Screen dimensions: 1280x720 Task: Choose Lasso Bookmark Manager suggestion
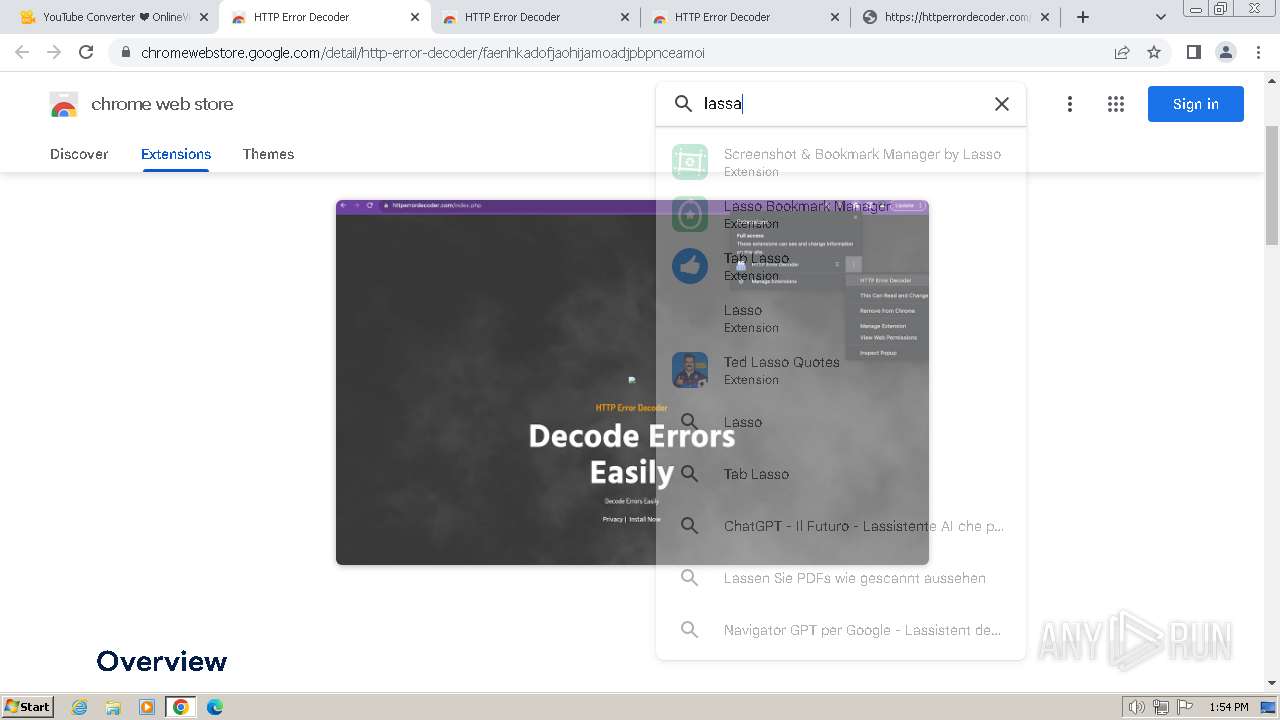(x=840, y=214)
